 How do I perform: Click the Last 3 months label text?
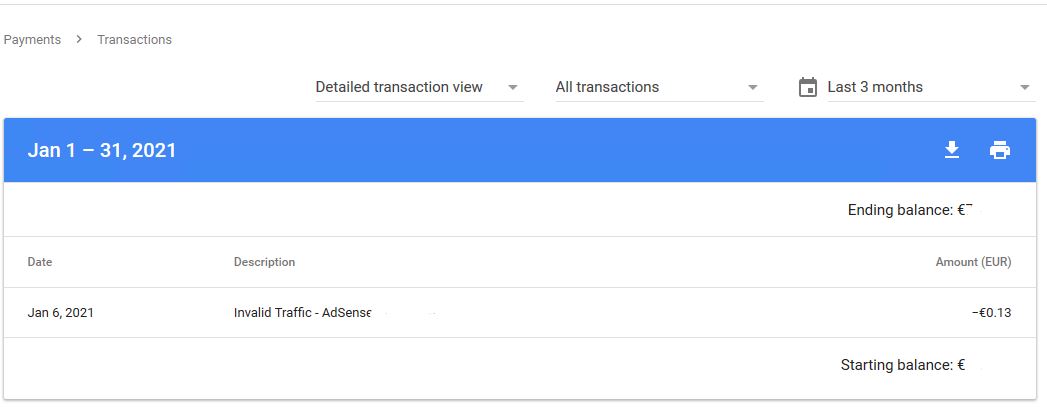[x=875, y=87]
